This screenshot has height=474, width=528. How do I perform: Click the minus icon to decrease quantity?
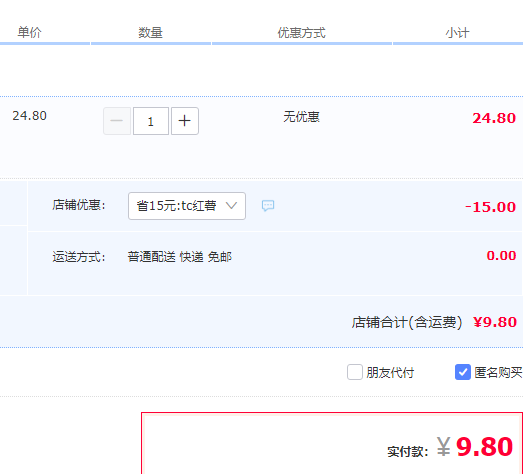click(117, 121)
